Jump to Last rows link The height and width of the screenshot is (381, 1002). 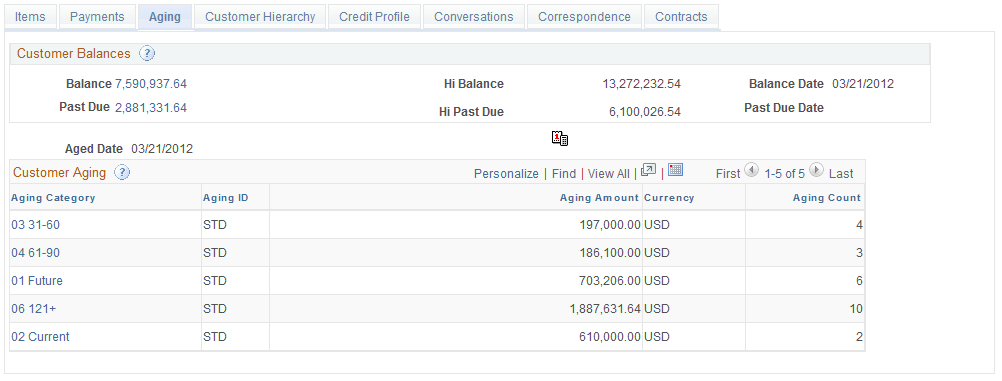[841, 174]
